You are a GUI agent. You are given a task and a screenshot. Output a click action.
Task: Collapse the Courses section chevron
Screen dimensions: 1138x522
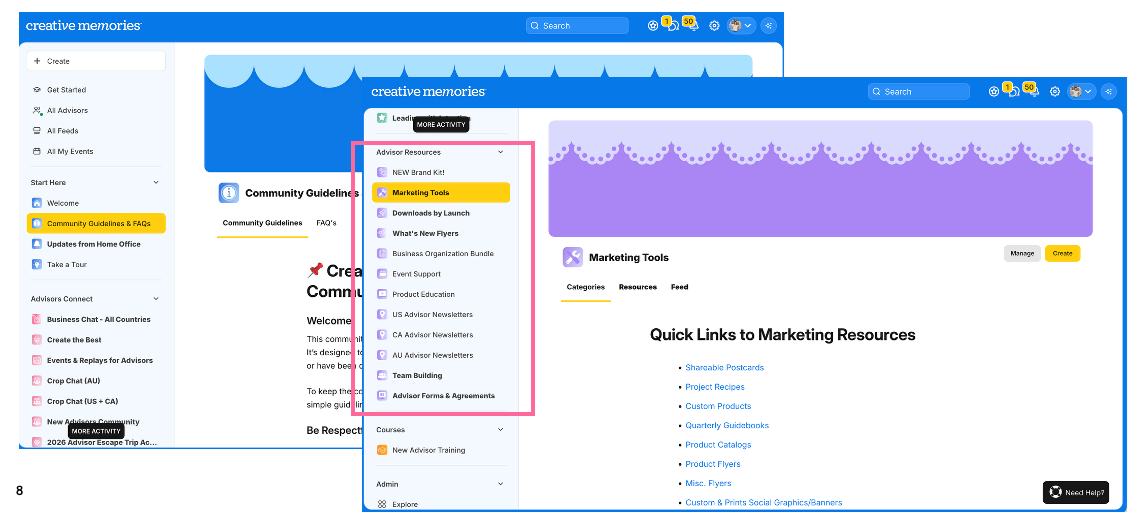coord(500,430)
